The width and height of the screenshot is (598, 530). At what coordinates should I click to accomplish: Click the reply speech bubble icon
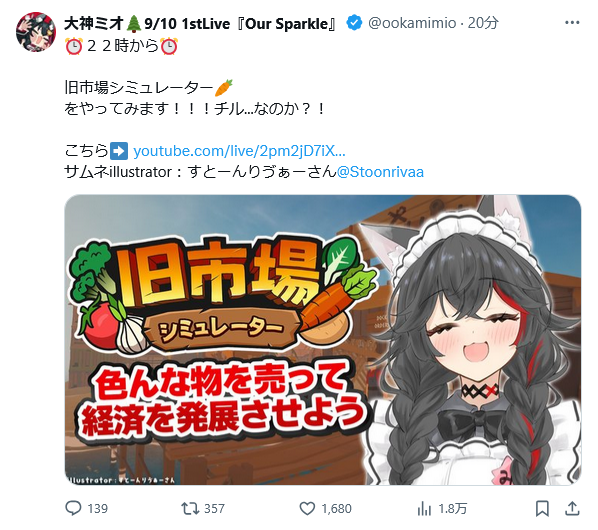(73, 508)
